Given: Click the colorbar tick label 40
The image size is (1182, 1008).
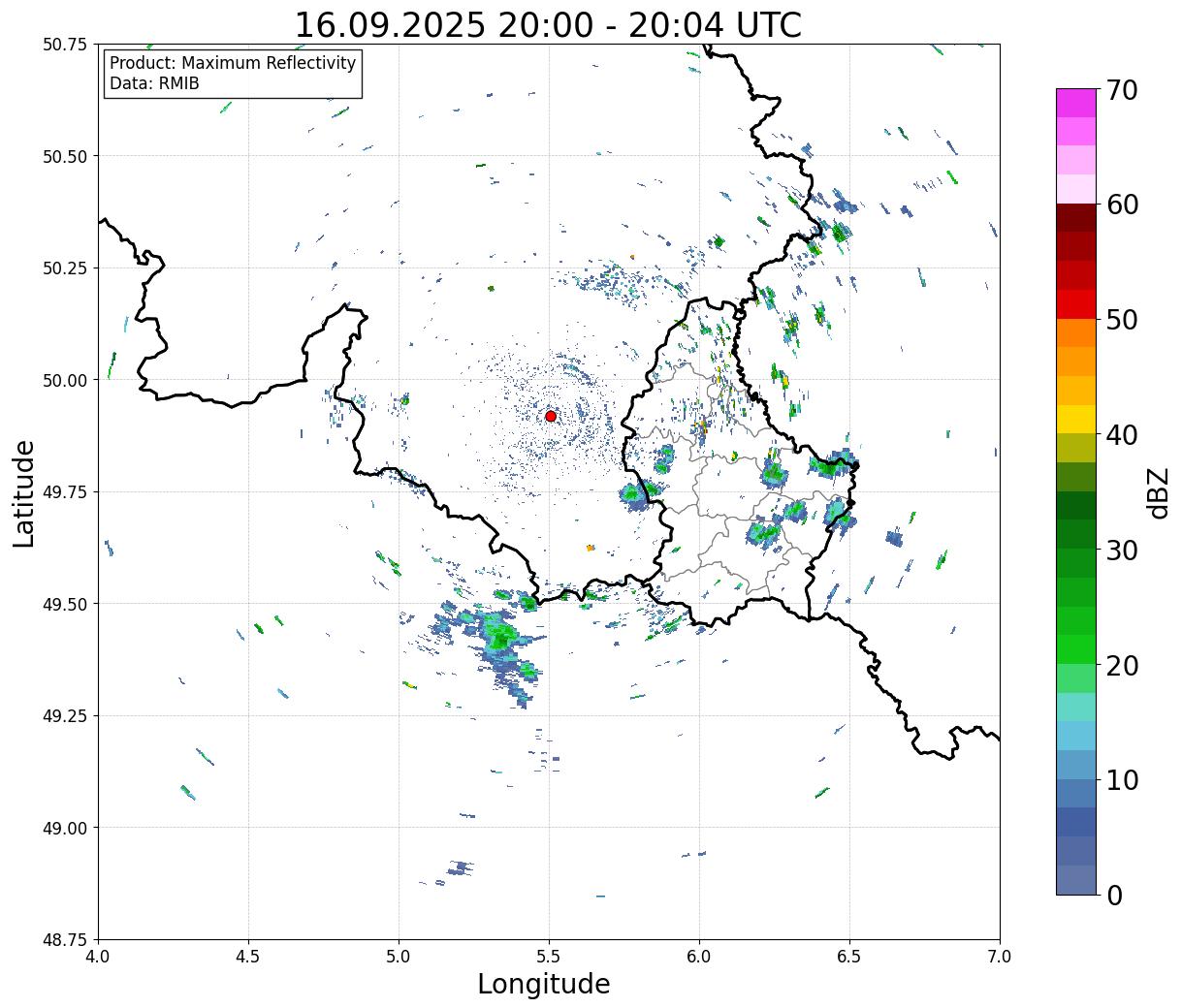Looking at the screenshot, I should pos(1122,435).
